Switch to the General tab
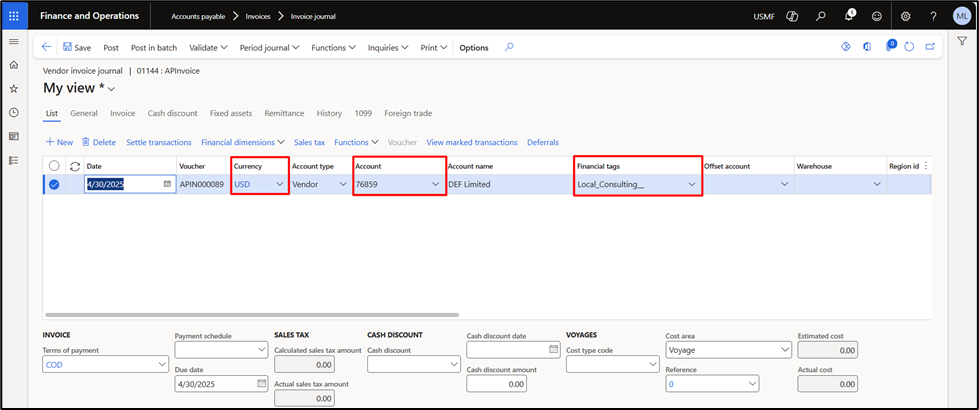 (x=84, y=113)
